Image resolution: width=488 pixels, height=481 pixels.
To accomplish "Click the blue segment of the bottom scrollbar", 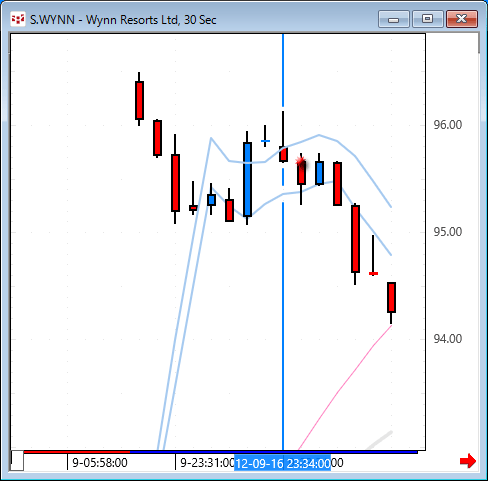I will 274,452.
